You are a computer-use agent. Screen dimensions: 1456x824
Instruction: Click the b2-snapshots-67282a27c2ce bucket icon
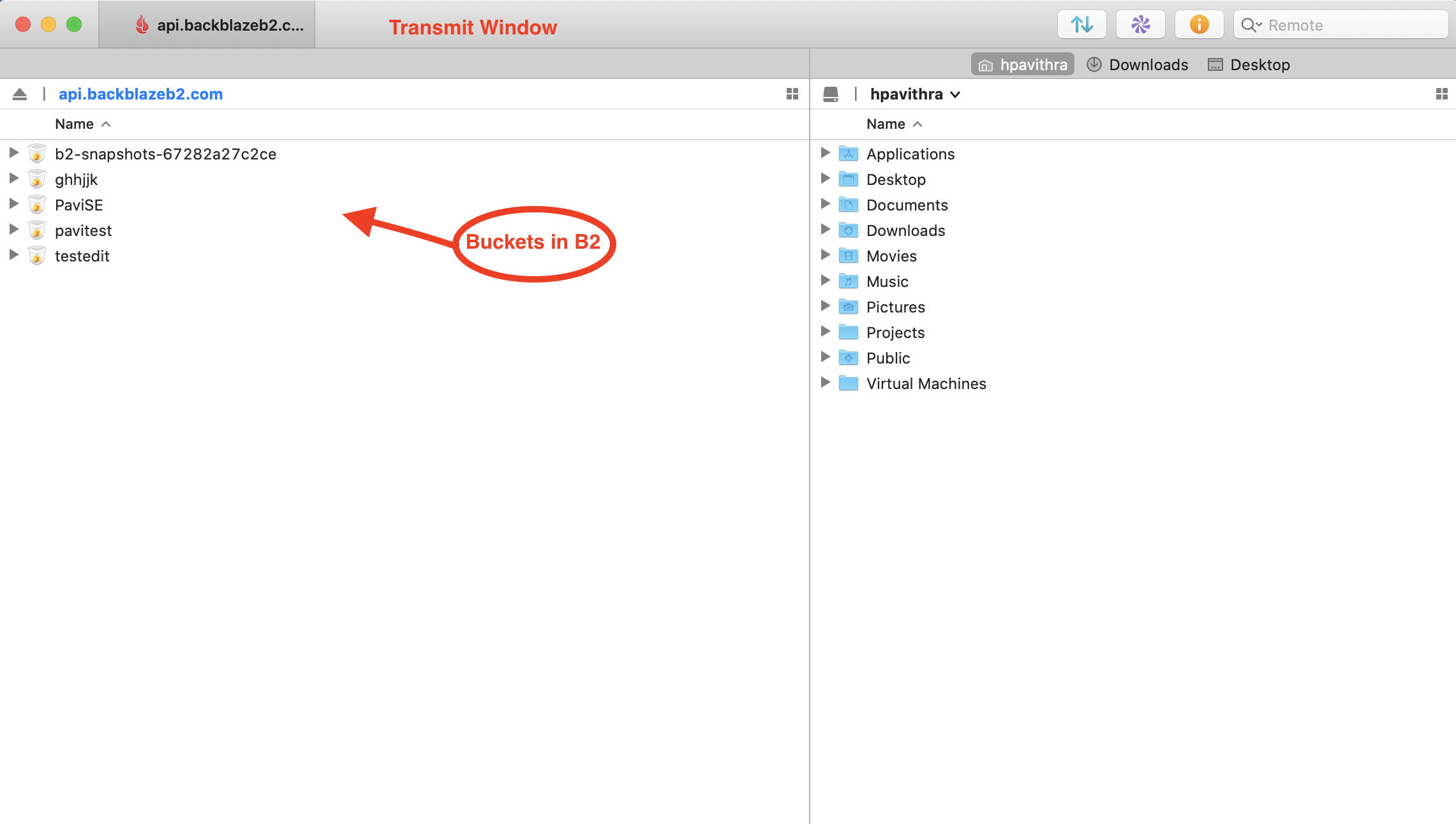37,153
